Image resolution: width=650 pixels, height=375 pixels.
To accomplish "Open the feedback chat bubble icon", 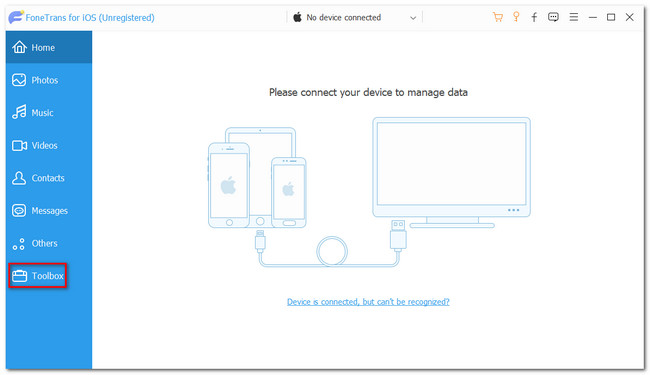I will 553,17.
